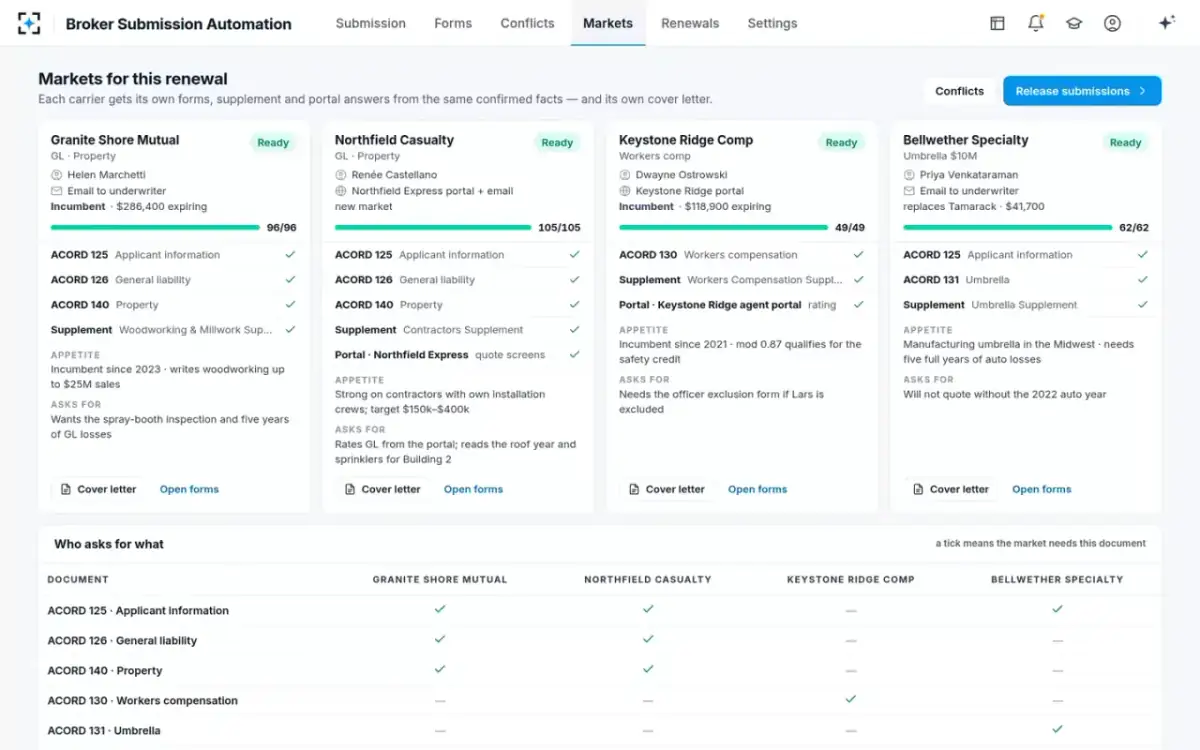Click 'replaces Tamarack · $41,700' text
This screenshot has width=1200, height=750.
(x=974, y=206)
